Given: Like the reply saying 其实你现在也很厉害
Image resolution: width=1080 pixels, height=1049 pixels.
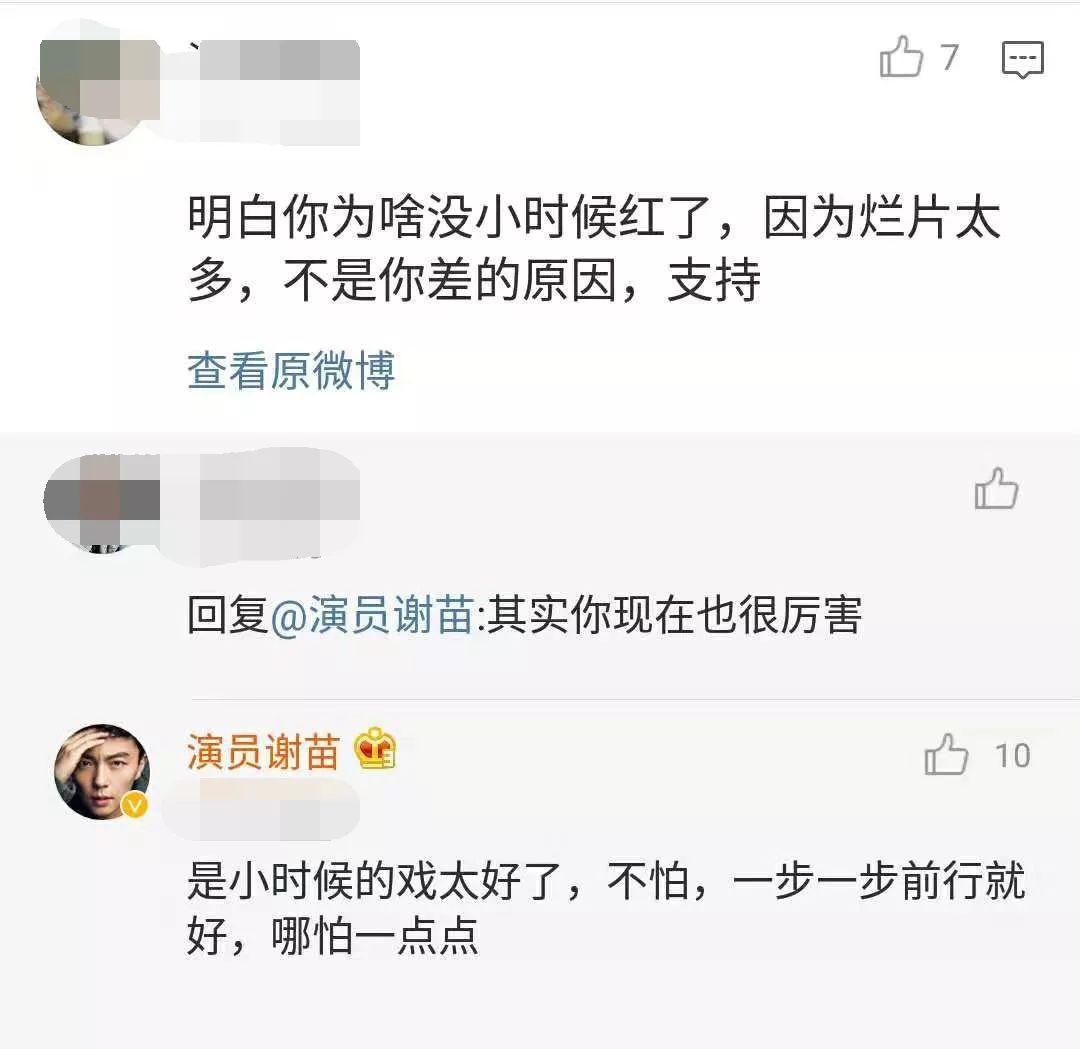Looking at the screenshot, I should tap(996, 489).
